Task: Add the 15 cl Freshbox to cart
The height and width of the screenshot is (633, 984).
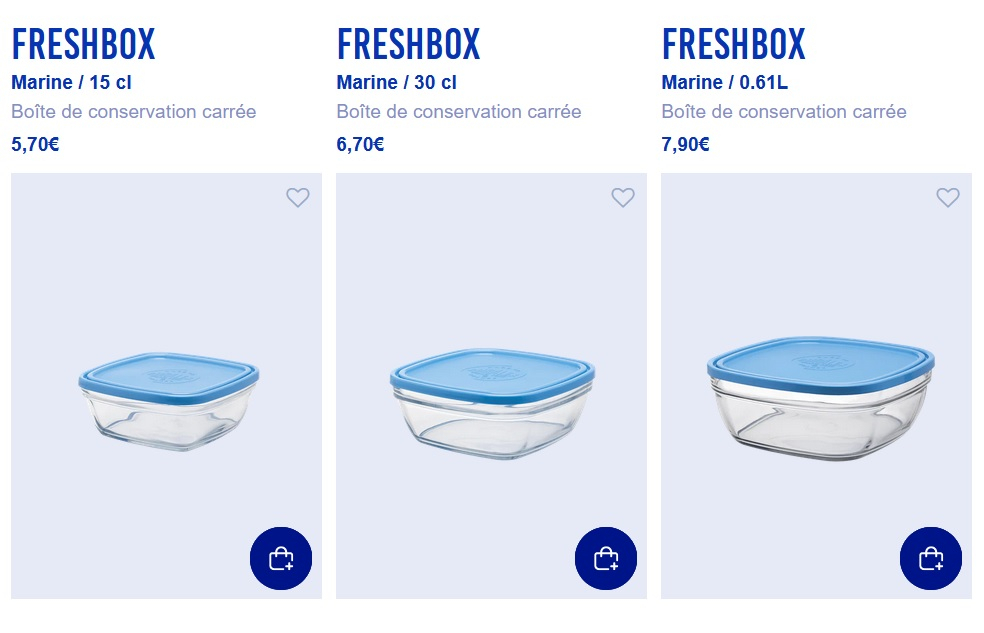Action: click(281, 558)
